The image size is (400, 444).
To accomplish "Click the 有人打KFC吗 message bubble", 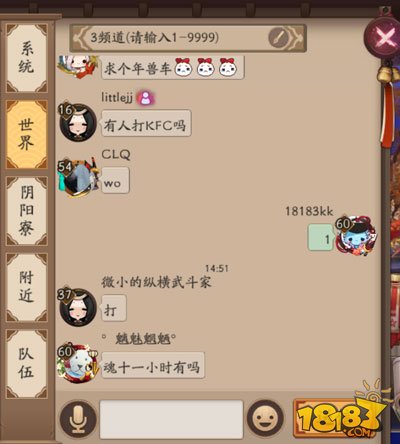I will coord(146,123).
